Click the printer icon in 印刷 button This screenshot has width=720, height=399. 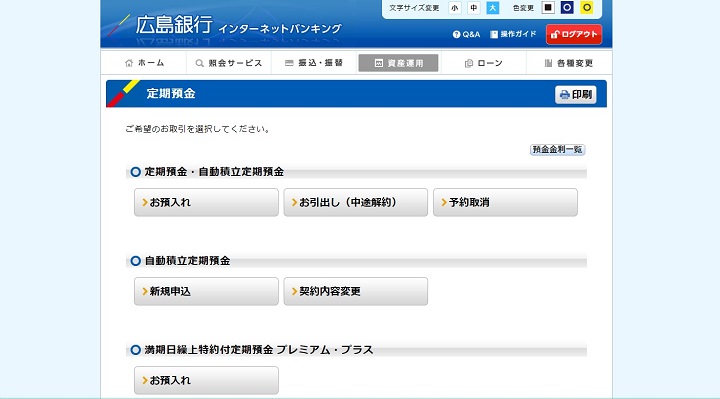[565, 95]
